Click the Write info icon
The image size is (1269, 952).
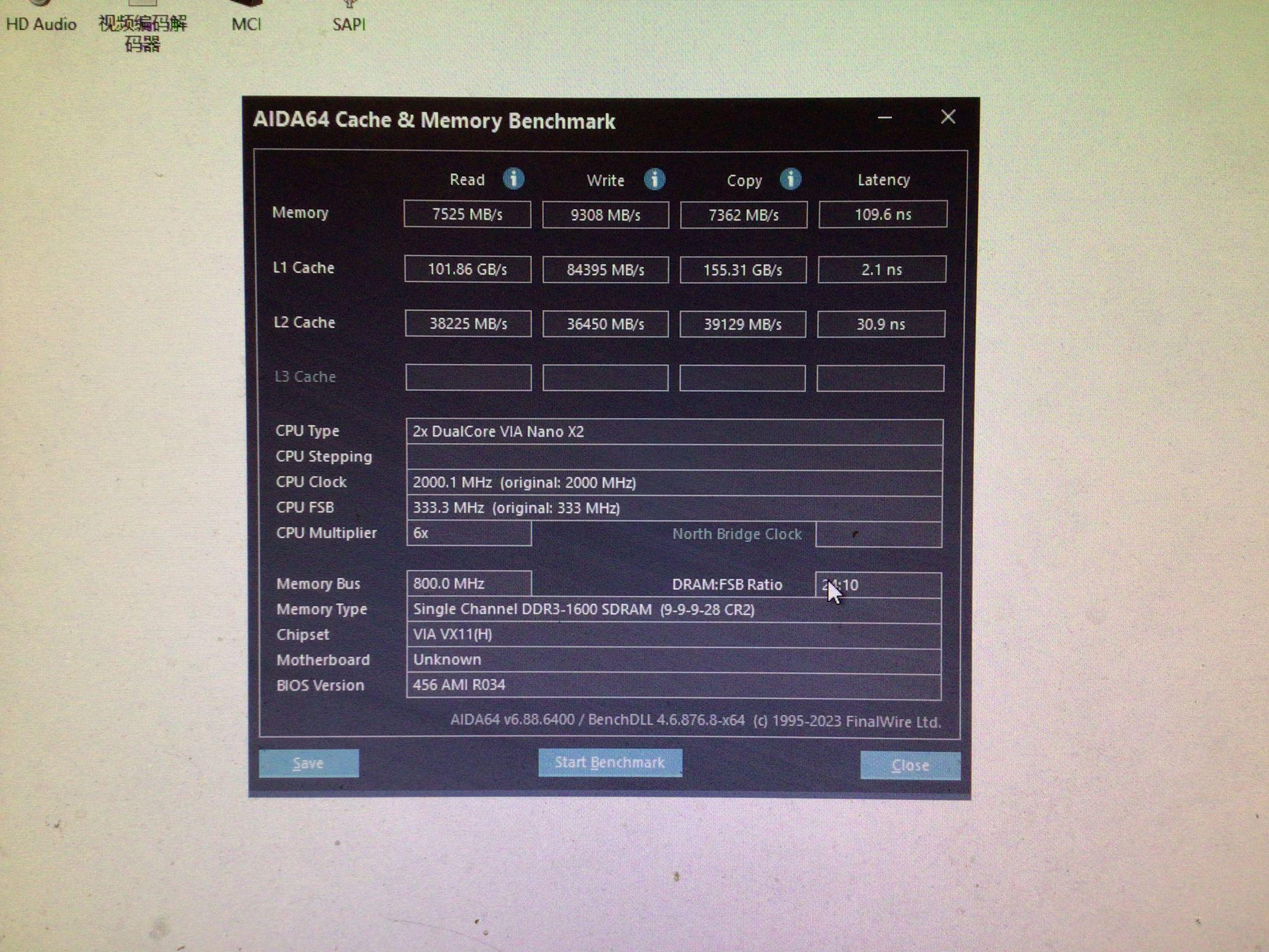(x=654, y=179)
